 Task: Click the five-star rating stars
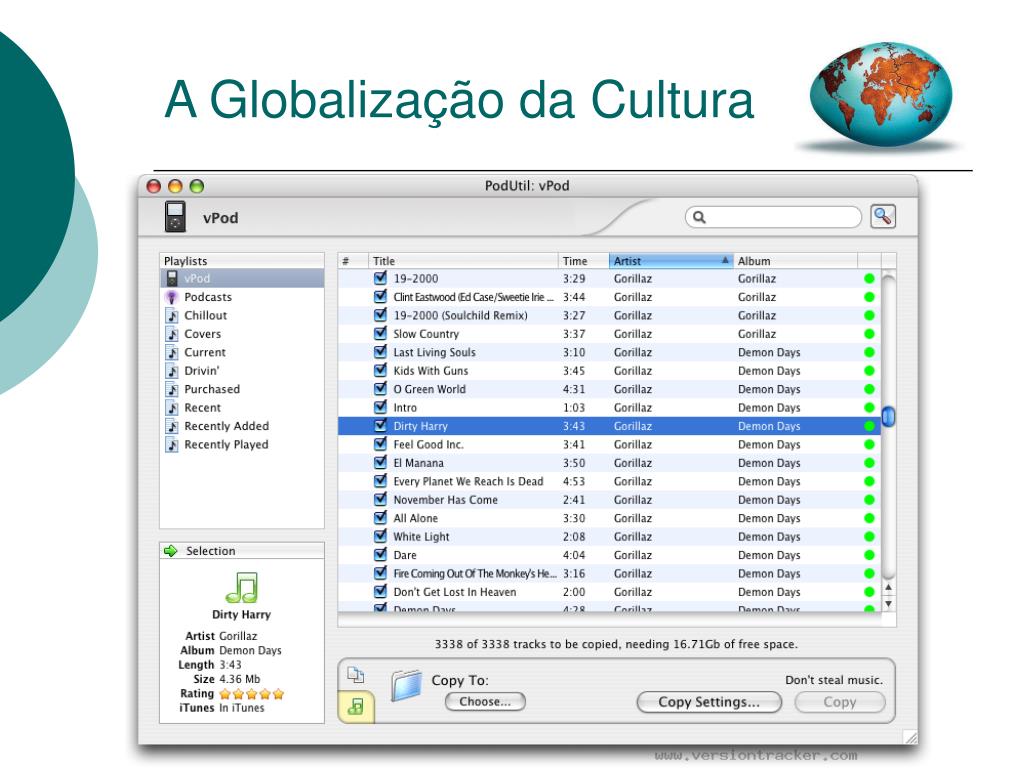tap(251, 694)
